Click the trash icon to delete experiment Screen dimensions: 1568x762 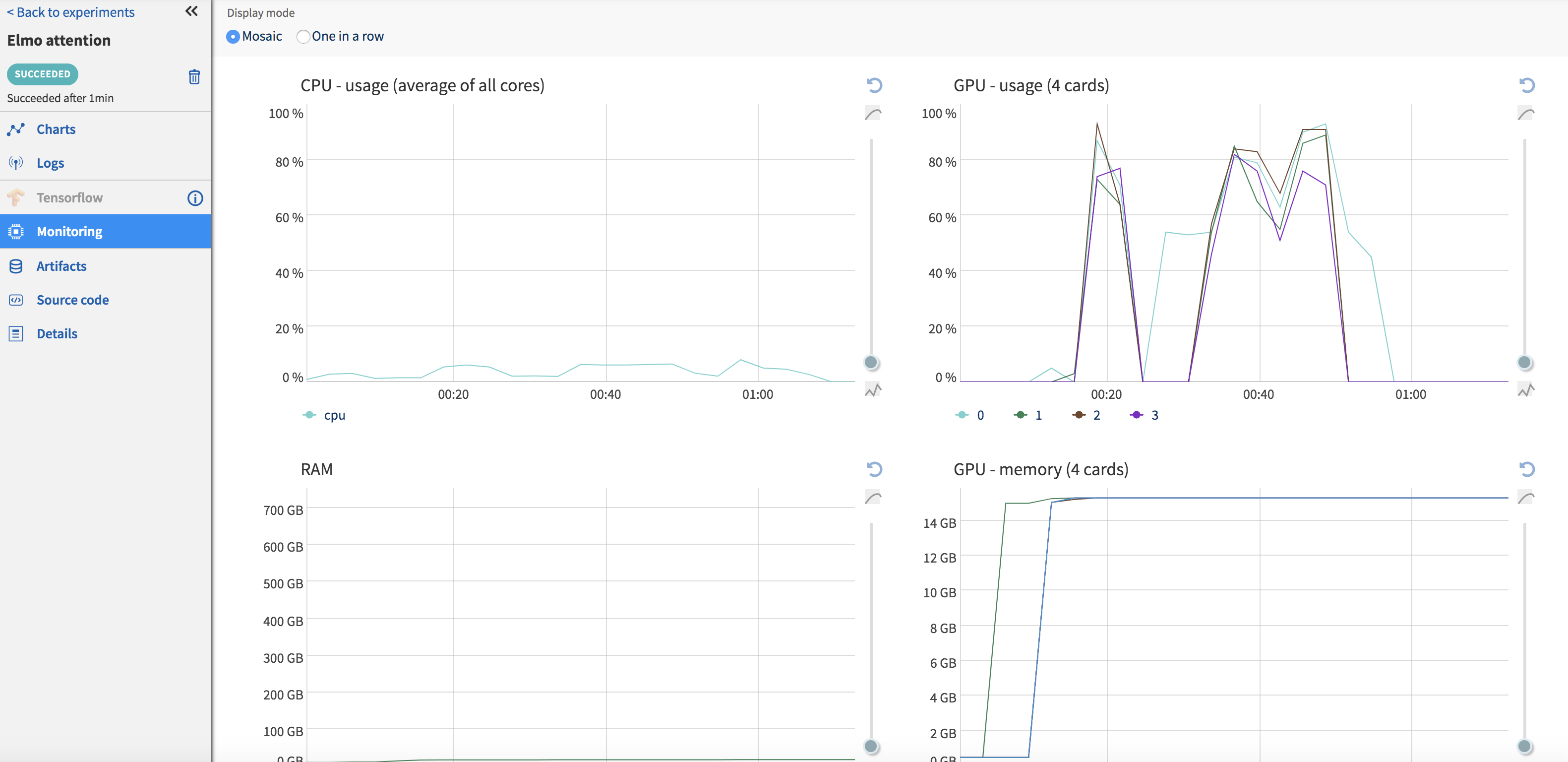(x=194, y=77)
